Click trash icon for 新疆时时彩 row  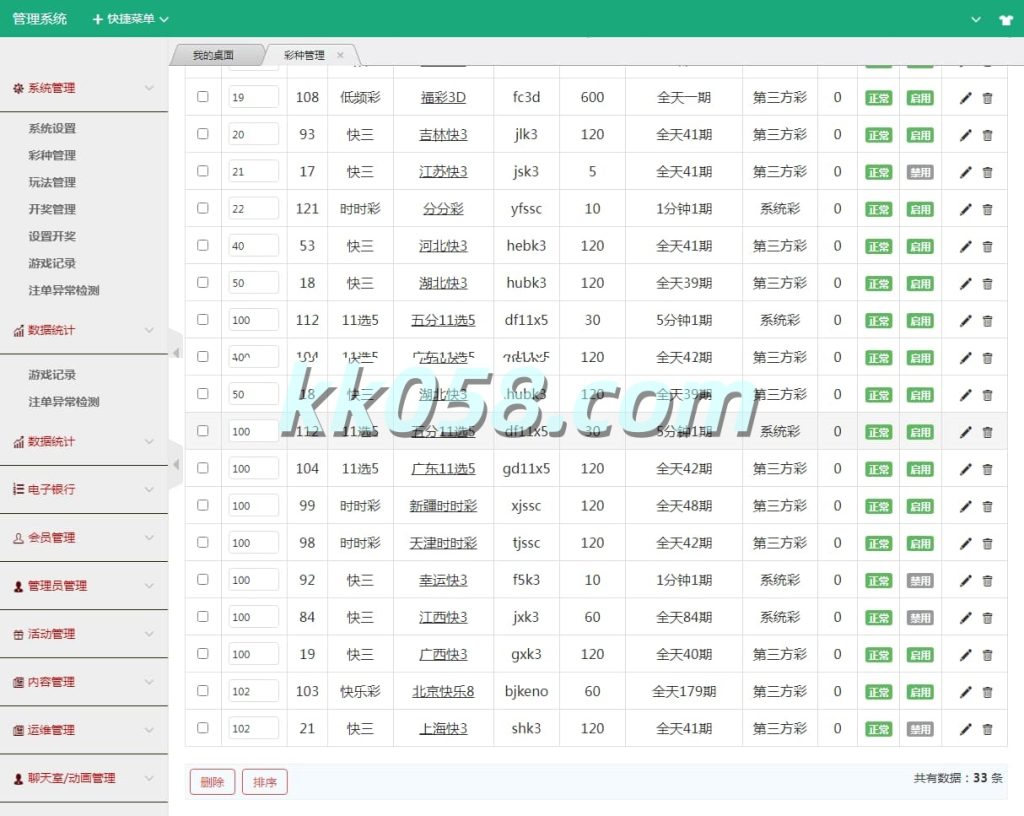click(x=988, y=506)
